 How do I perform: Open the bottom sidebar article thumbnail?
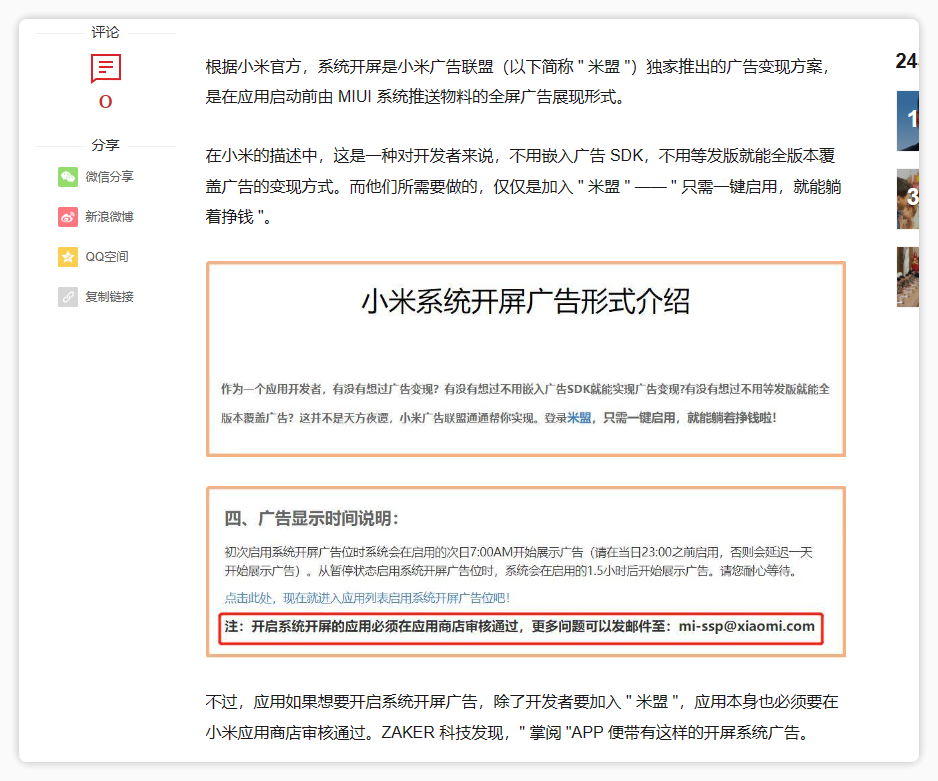point(907,277)
